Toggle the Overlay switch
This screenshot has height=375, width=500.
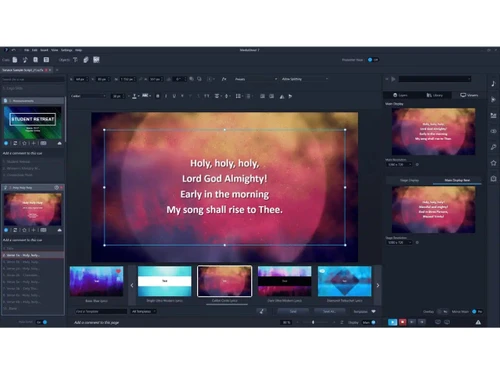point(443,312)
